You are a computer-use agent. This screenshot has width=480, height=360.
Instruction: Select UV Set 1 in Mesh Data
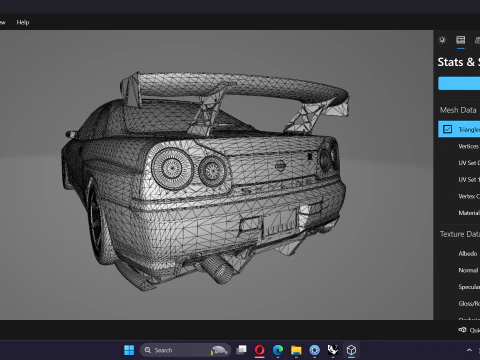pyautogui.click(x=469, y=179)
